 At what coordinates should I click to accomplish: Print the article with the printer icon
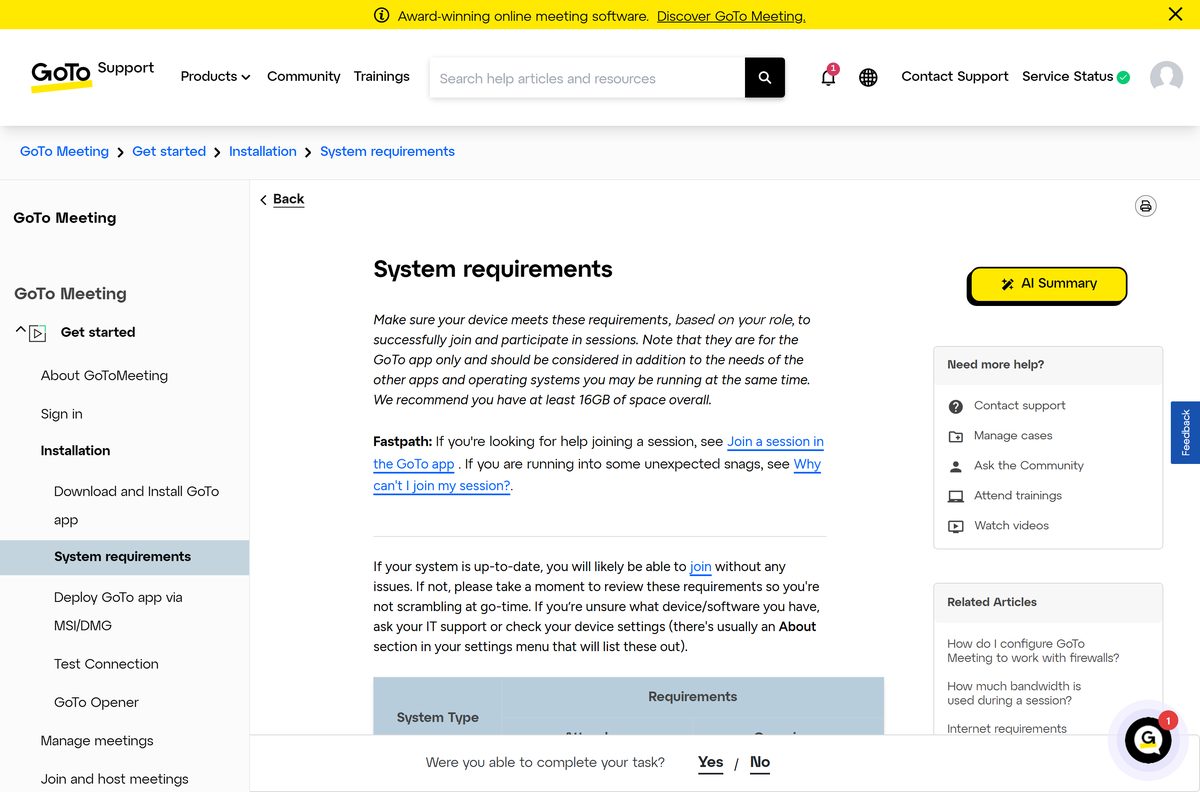[x=1145, y=206]
